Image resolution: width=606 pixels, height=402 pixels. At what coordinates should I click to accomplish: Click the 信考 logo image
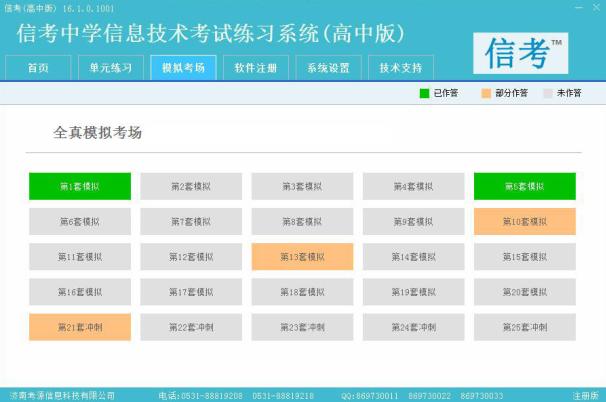coord(521,53)
